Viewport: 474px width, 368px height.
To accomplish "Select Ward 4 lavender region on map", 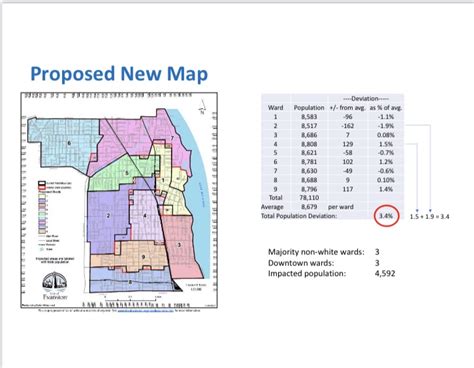I will [145, 215].
